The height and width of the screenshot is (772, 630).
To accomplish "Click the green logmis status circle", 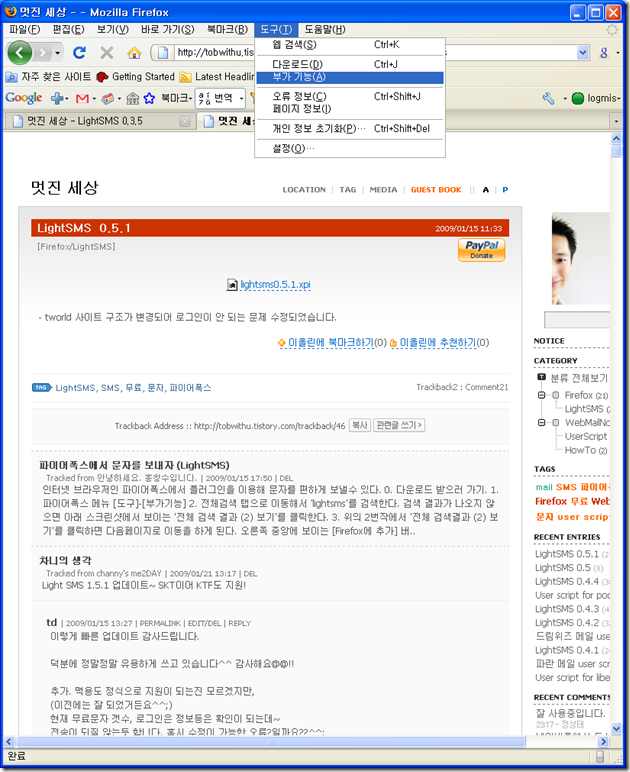I will point(578,98).
